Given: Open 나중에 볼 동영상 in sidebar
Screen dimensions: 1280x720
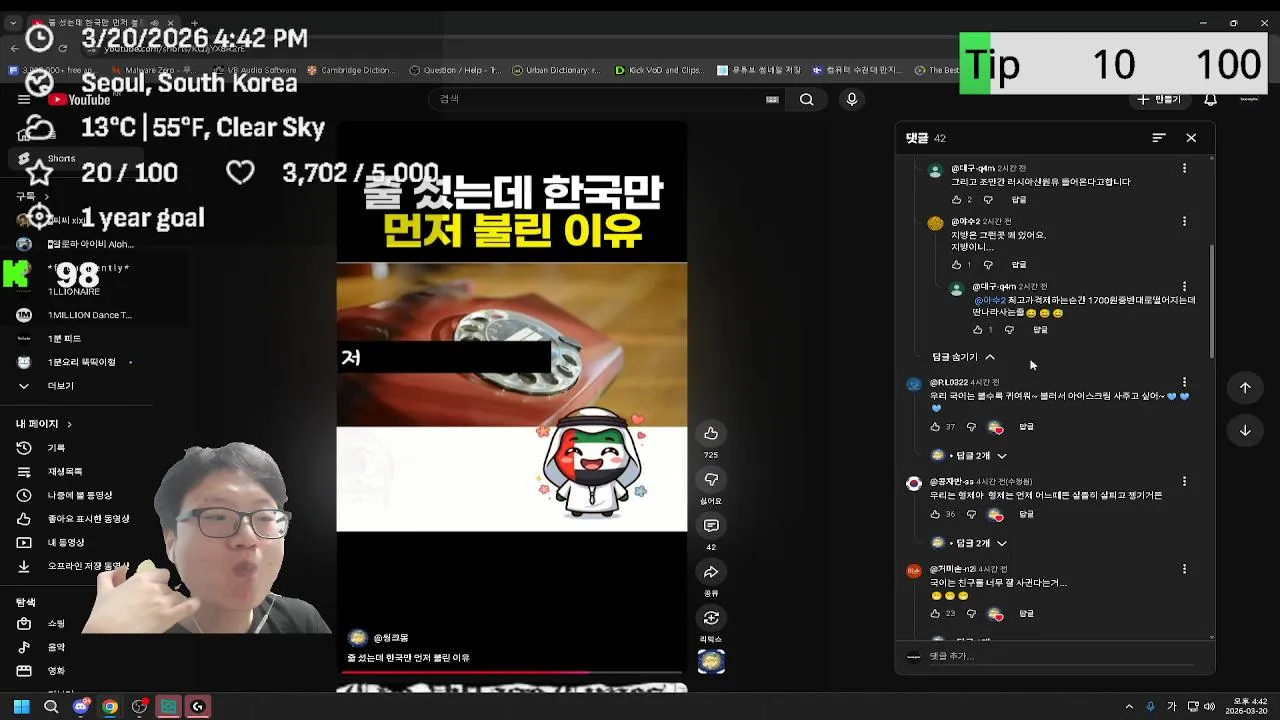Looking at the screenshot, I should click(x=75, y=496).
